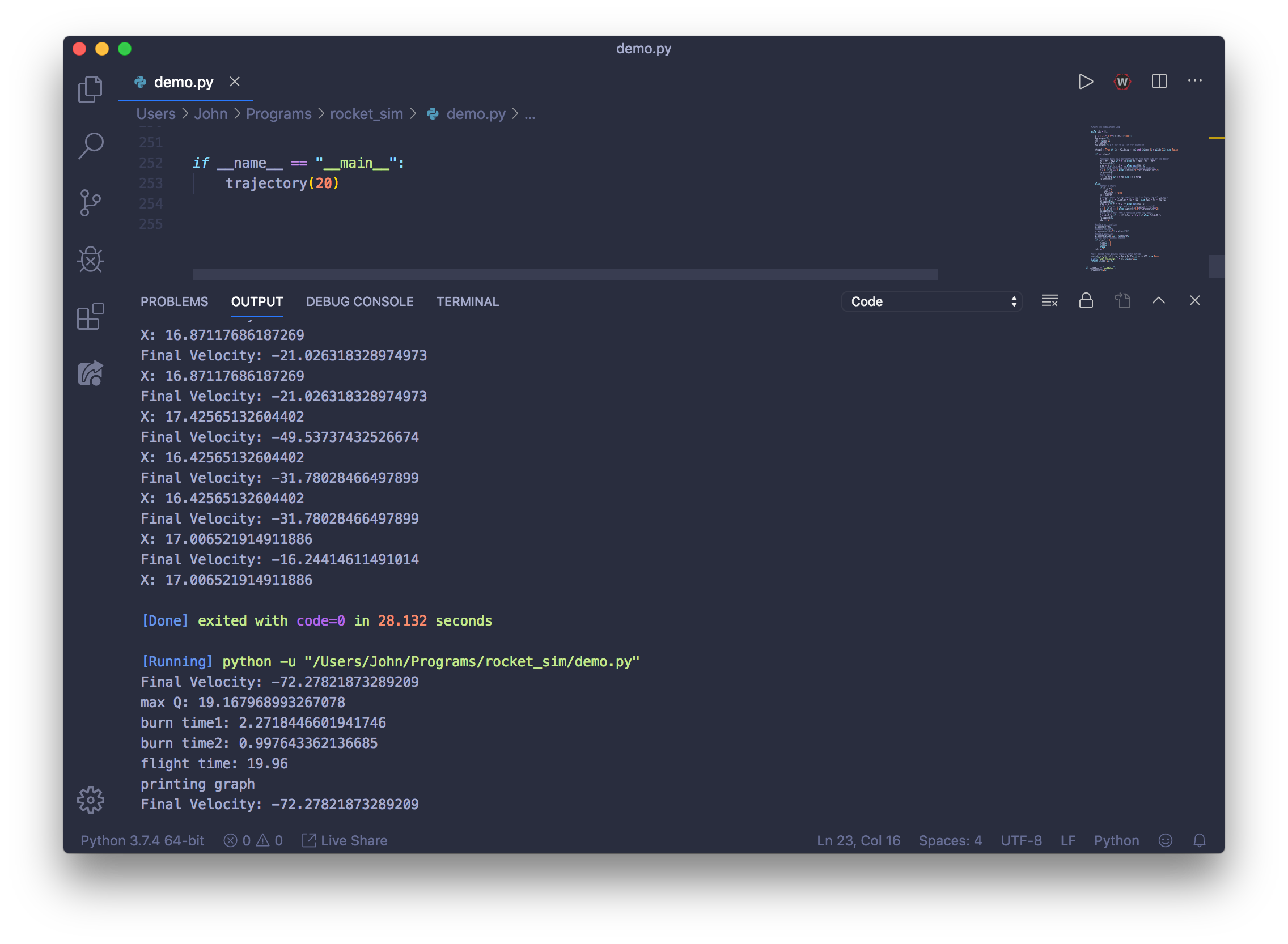Toggle output scroll lock
The image size is (1288, 944).
point(1086,300)
